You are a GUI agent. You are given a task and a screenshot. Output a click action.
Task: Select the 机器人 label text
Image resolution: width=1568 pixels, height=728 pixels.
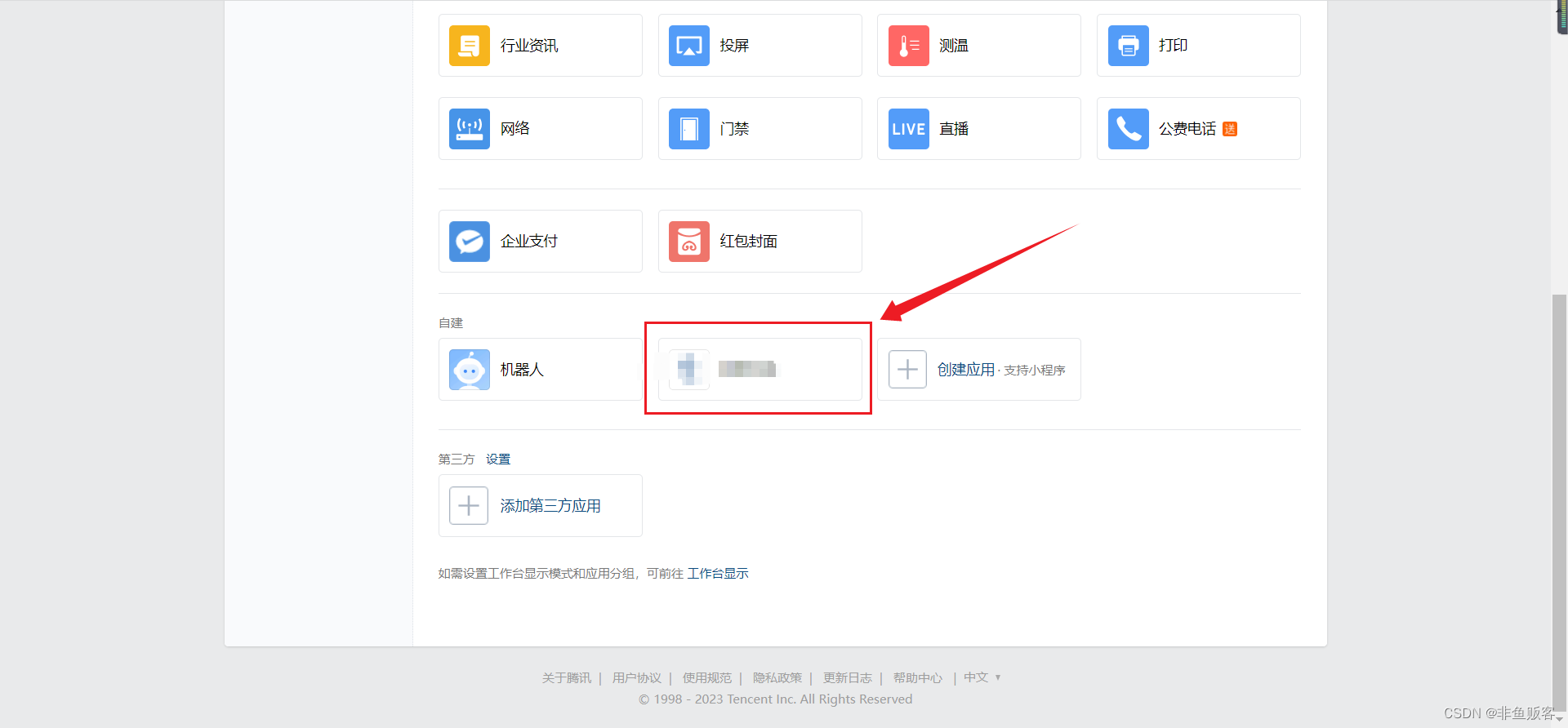[522, 370]
